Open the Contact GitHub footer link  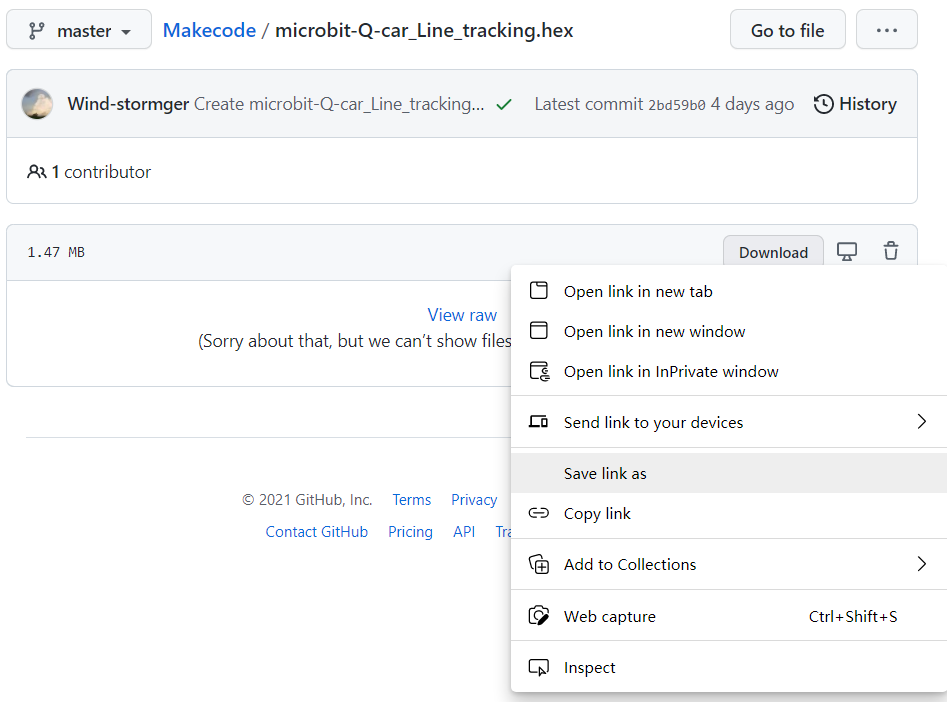click(x=316, y=532)
